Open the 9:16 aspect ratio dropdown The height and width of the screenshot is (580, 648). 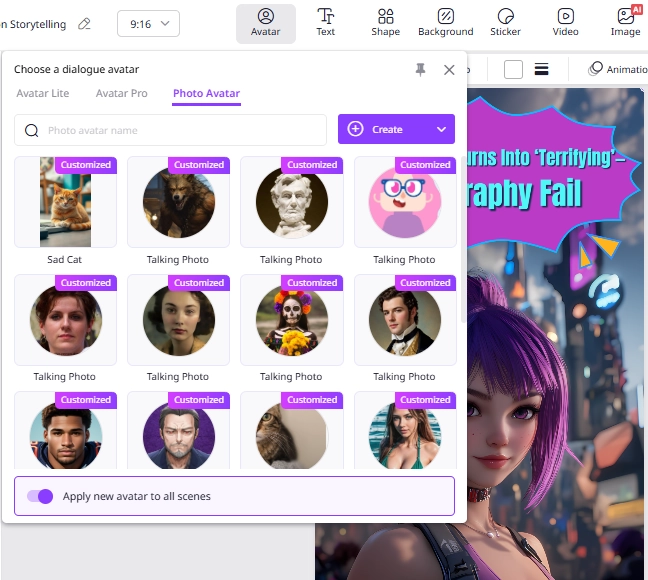tap(148, 22)
